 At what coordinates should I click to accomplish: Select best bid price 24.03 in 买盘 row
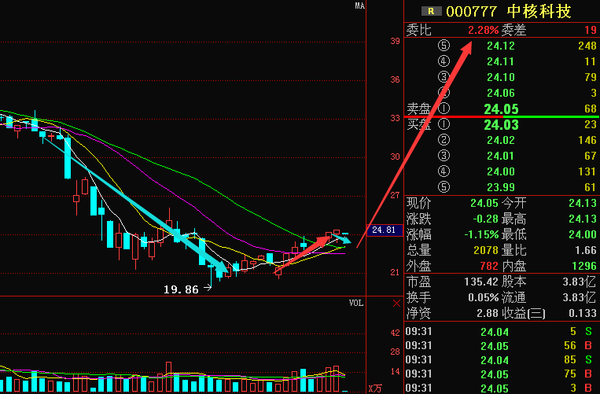click(x=501, y=125)
